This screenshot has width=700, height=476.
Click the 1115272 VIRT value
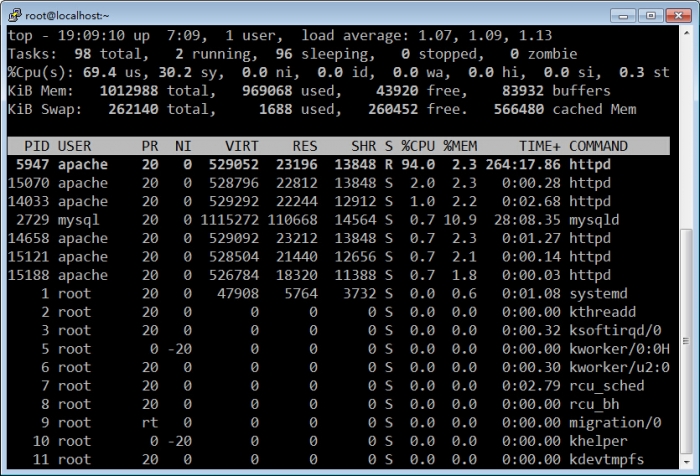coord(229,220)
